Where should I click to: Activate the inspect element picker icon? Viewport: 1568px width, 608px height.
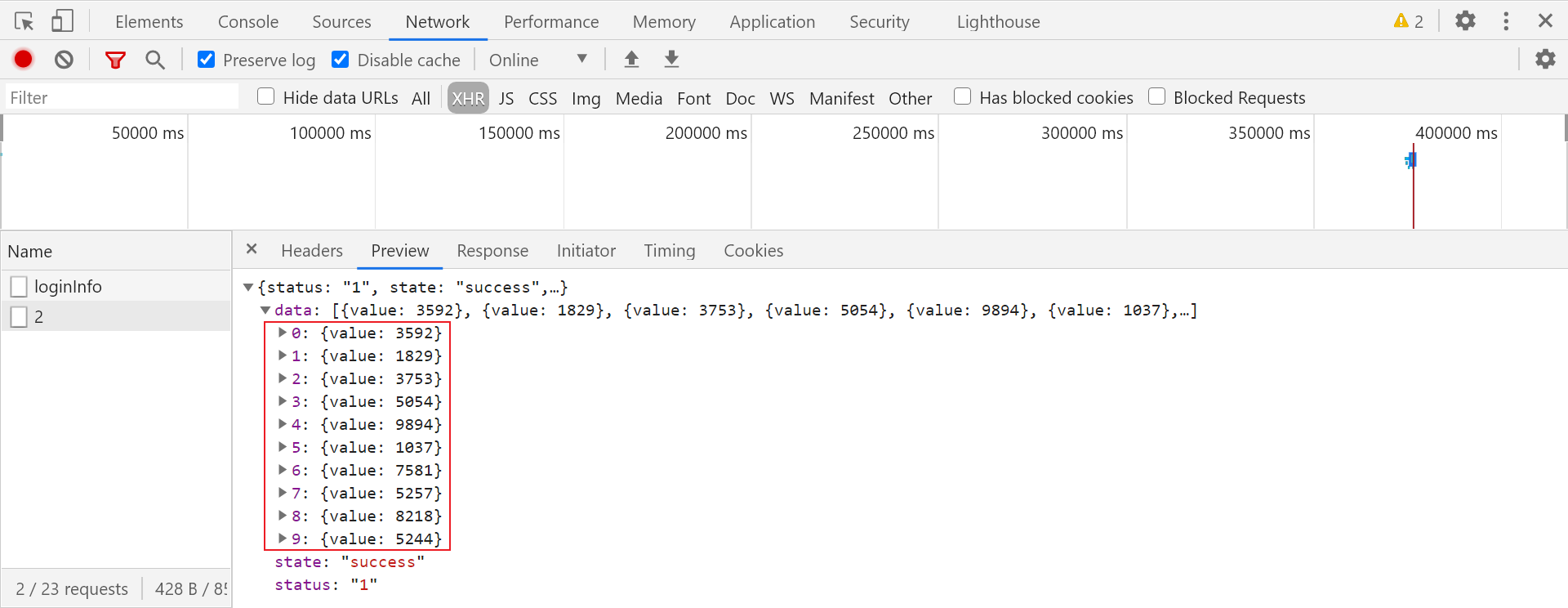(x=24, y=21)
